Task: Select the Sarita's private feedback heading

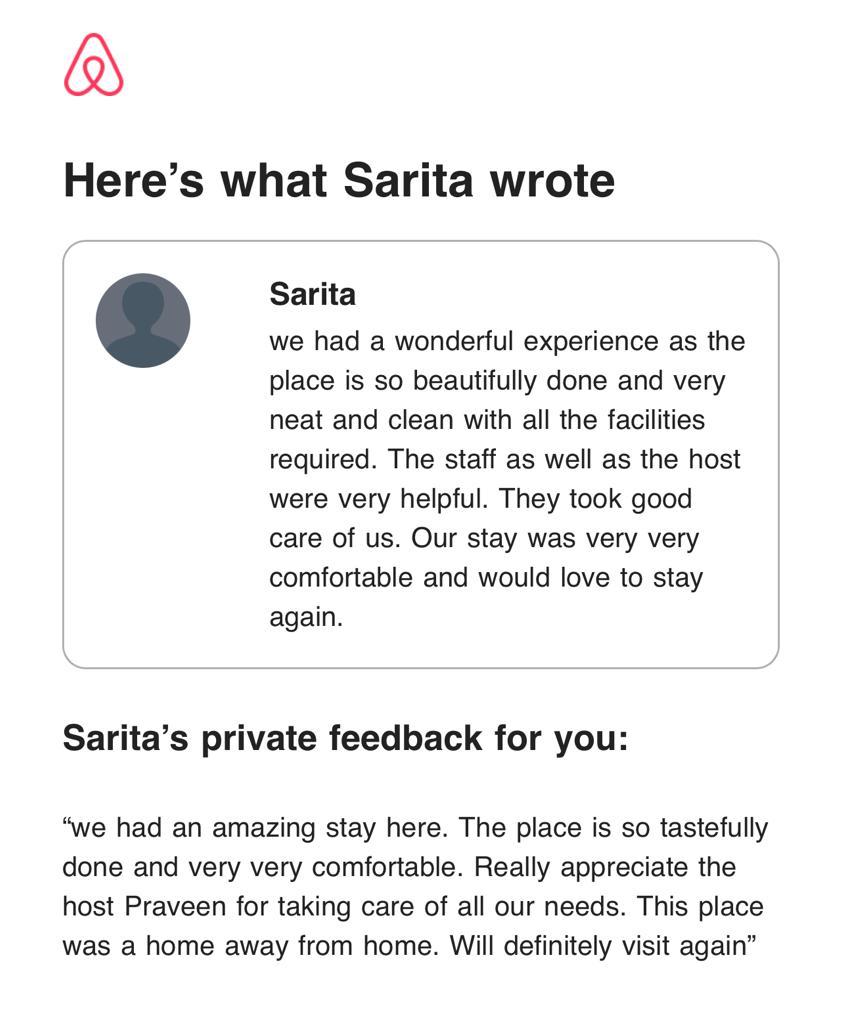Action: (x=345, y=739)
